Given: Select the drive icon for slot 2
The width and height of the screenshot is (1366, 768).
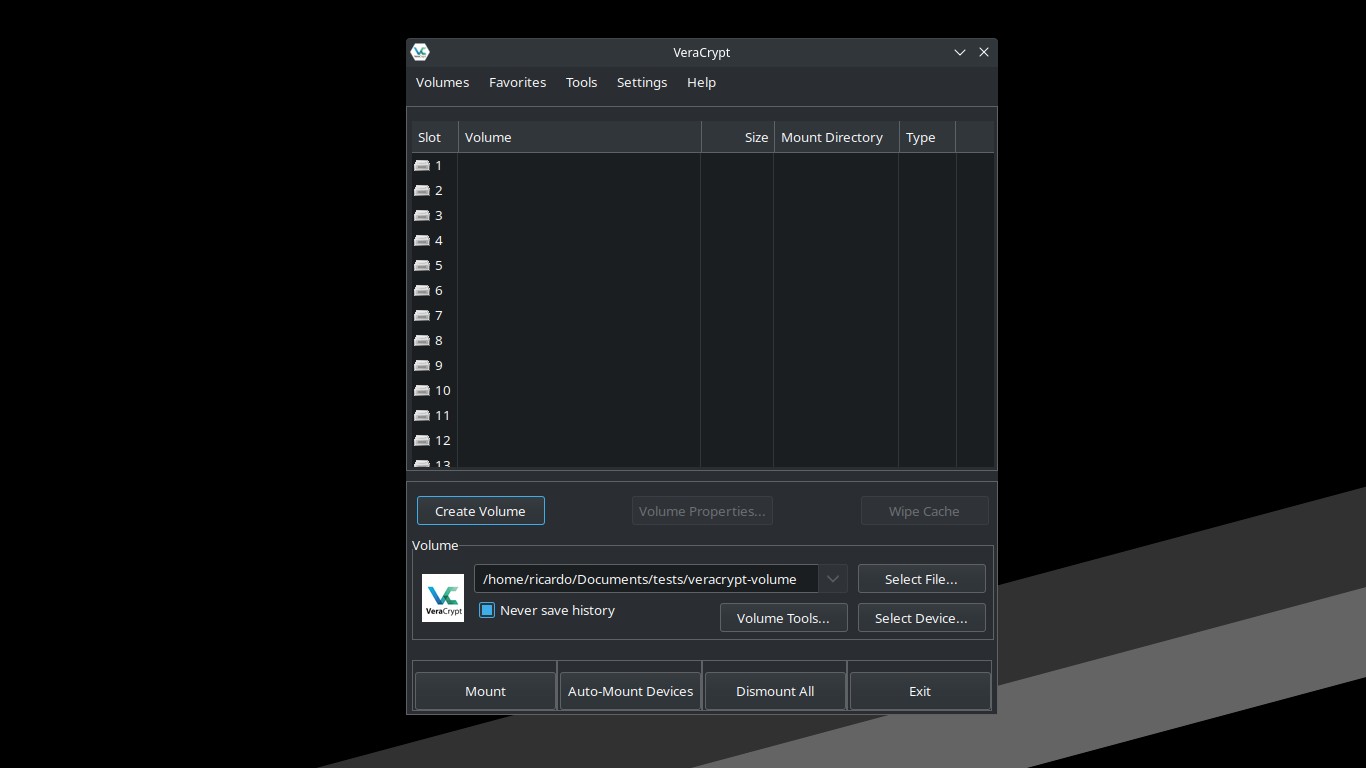Looking at the screenshot, I should 422,190.
